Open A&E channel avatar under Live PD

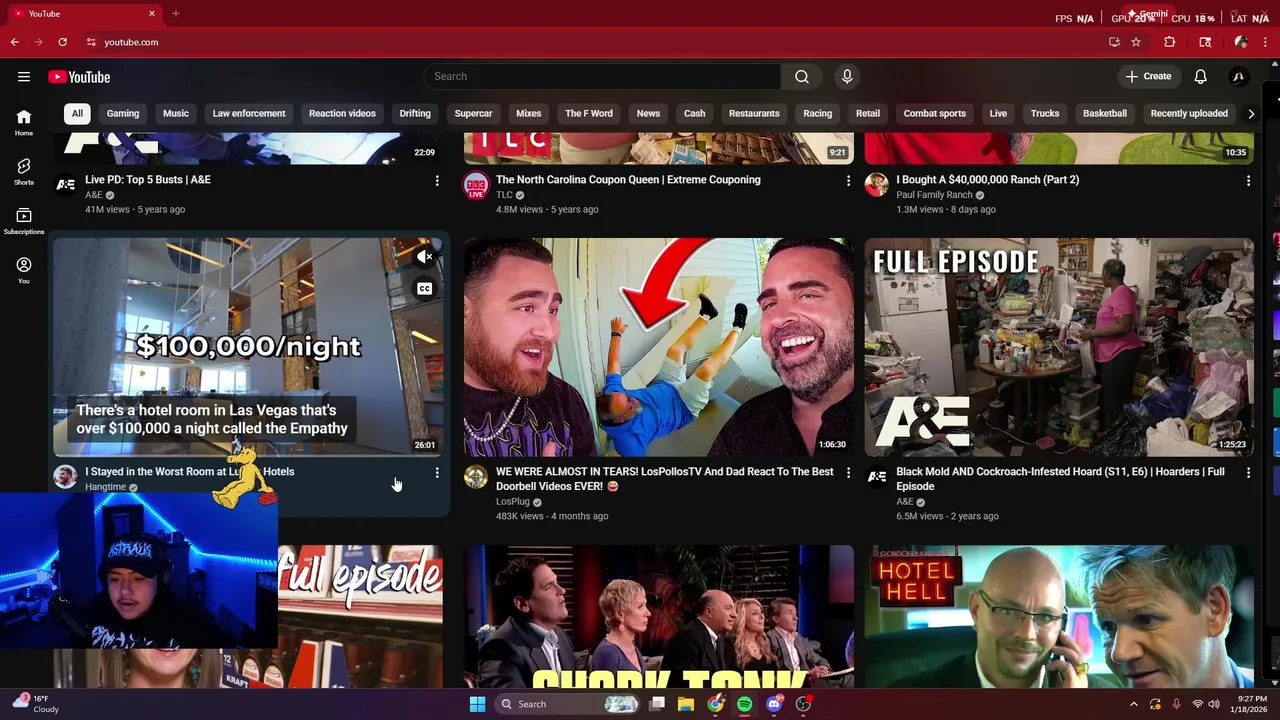click(65, 185)
